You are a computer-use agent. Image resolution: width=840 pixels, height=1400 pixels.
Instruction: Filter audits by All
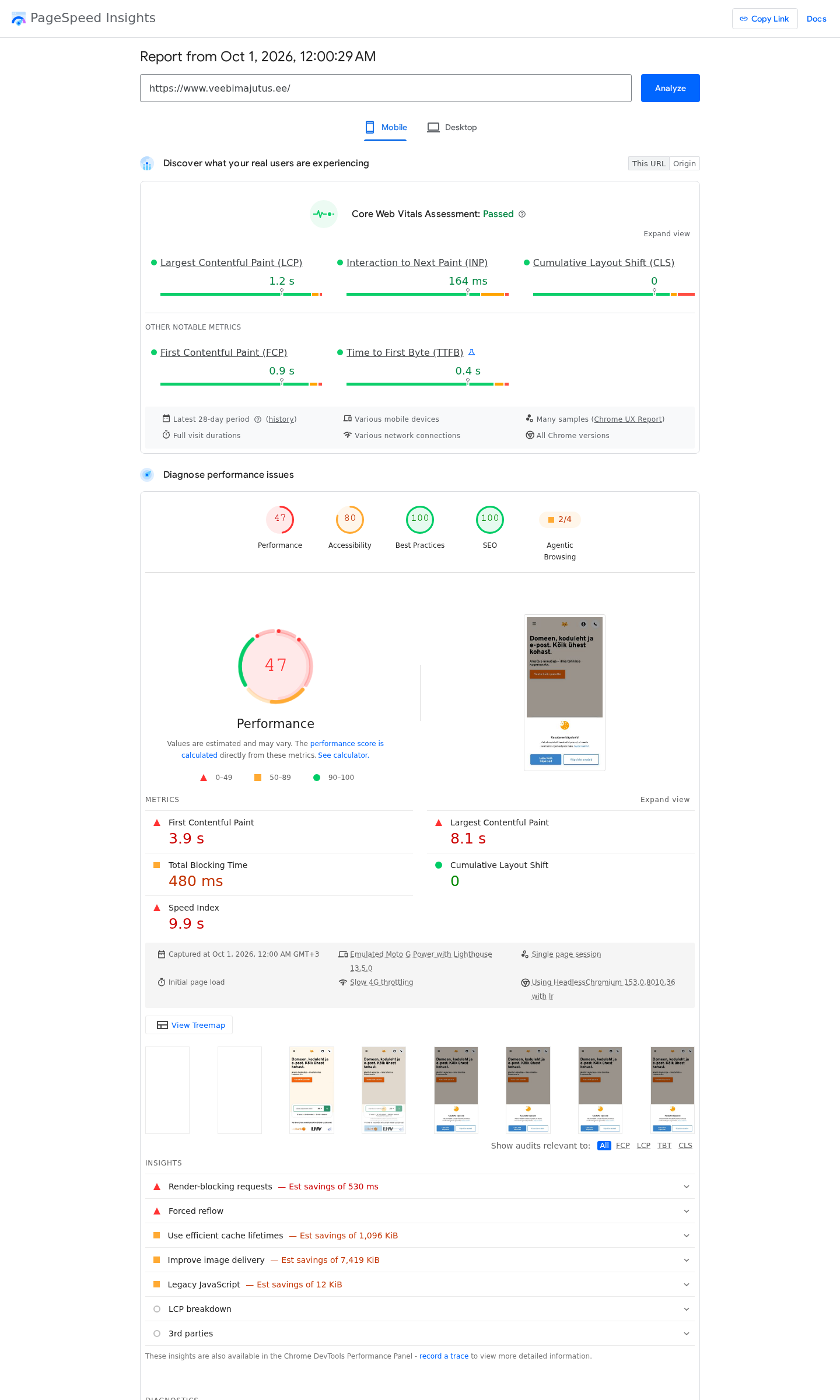(x=604, y=1146)
